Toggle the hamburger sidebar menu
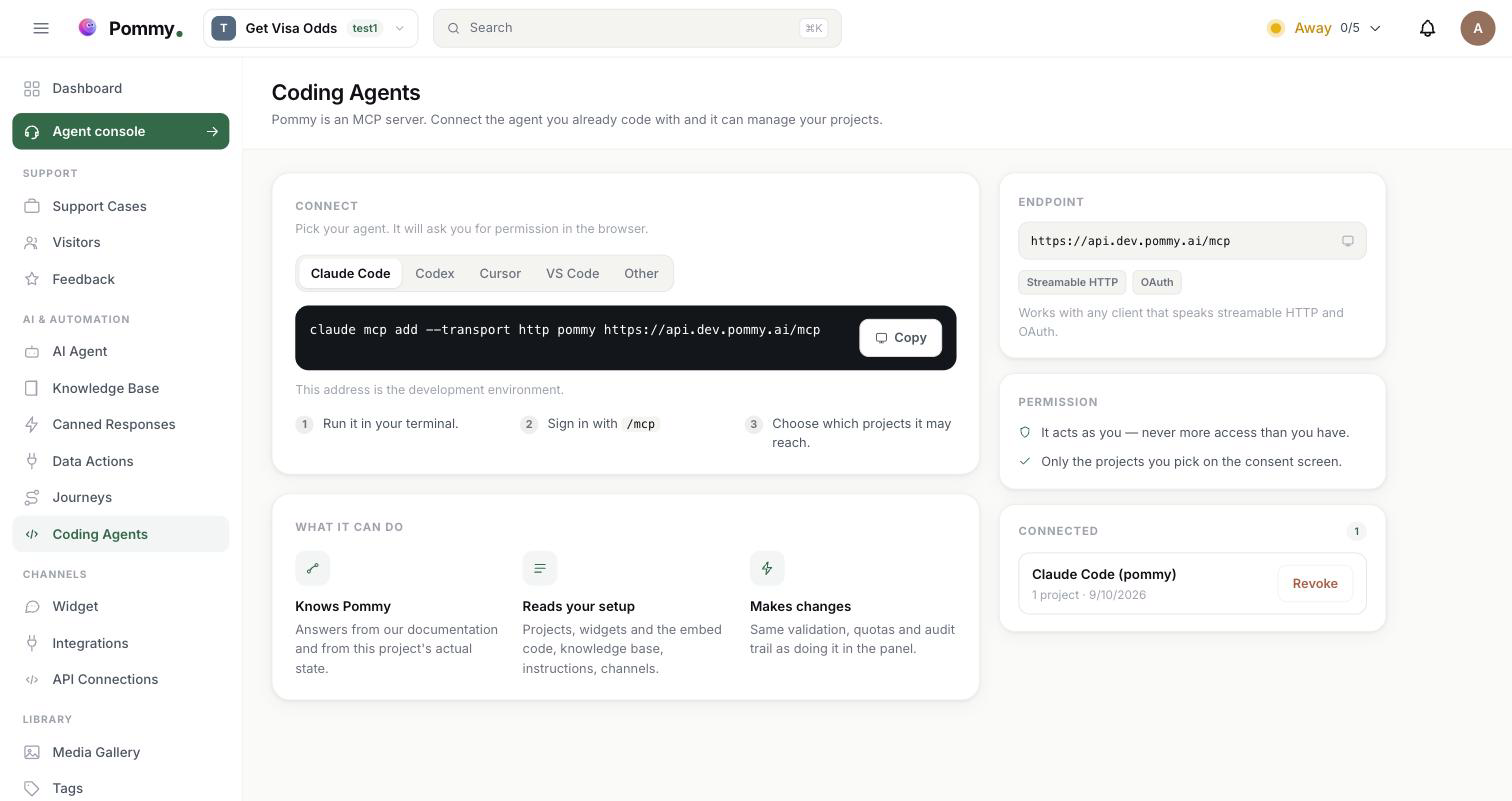 (41, 28)
